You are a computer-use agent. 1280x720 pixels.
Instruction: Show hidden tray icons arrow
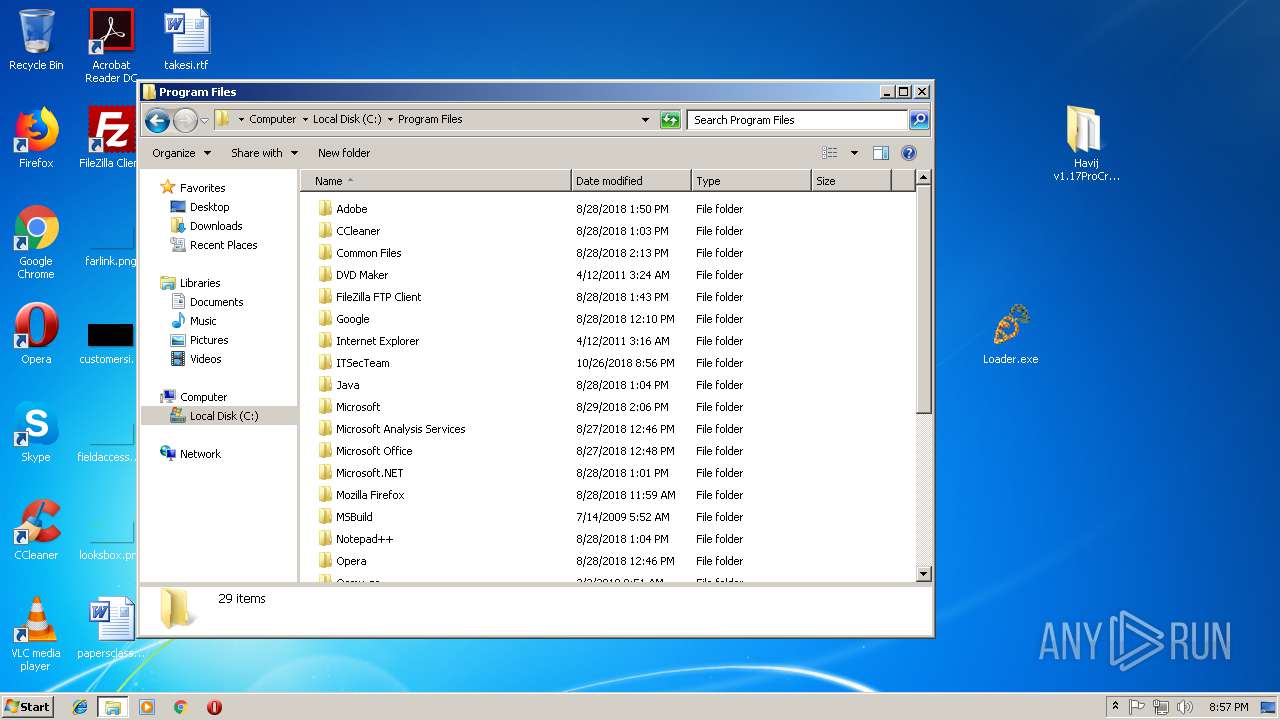[x=1115, y=707]
